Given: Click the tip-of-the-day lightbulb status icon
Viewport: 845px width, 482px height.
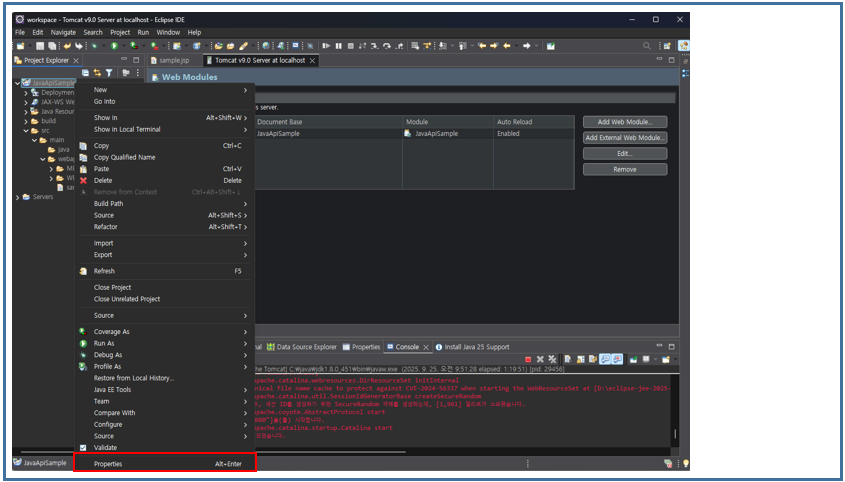Looking at the screenshot, I should pos(685,463).
